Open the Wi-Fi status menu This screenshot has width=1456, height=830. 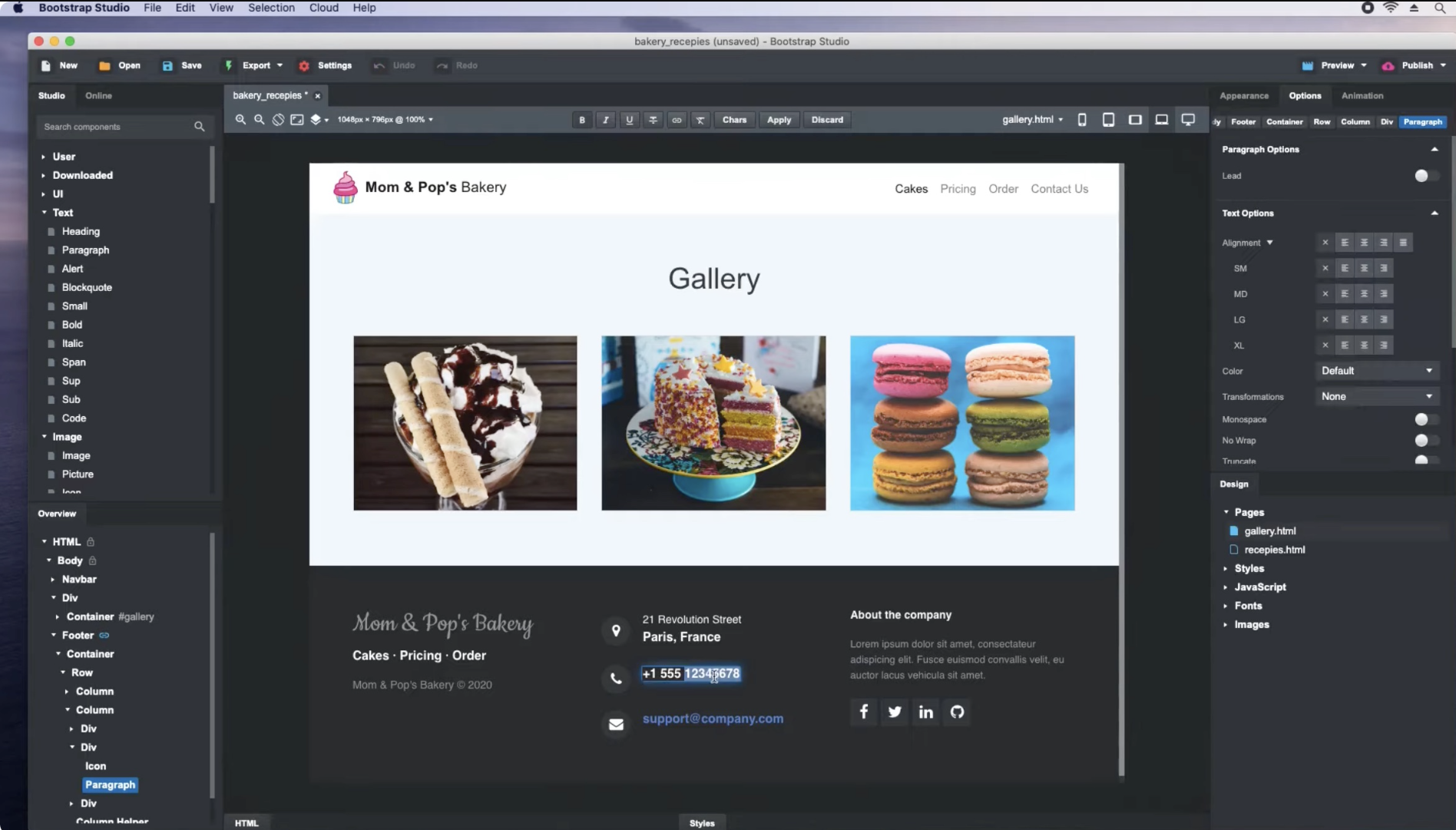click(x=1391, y=8)
